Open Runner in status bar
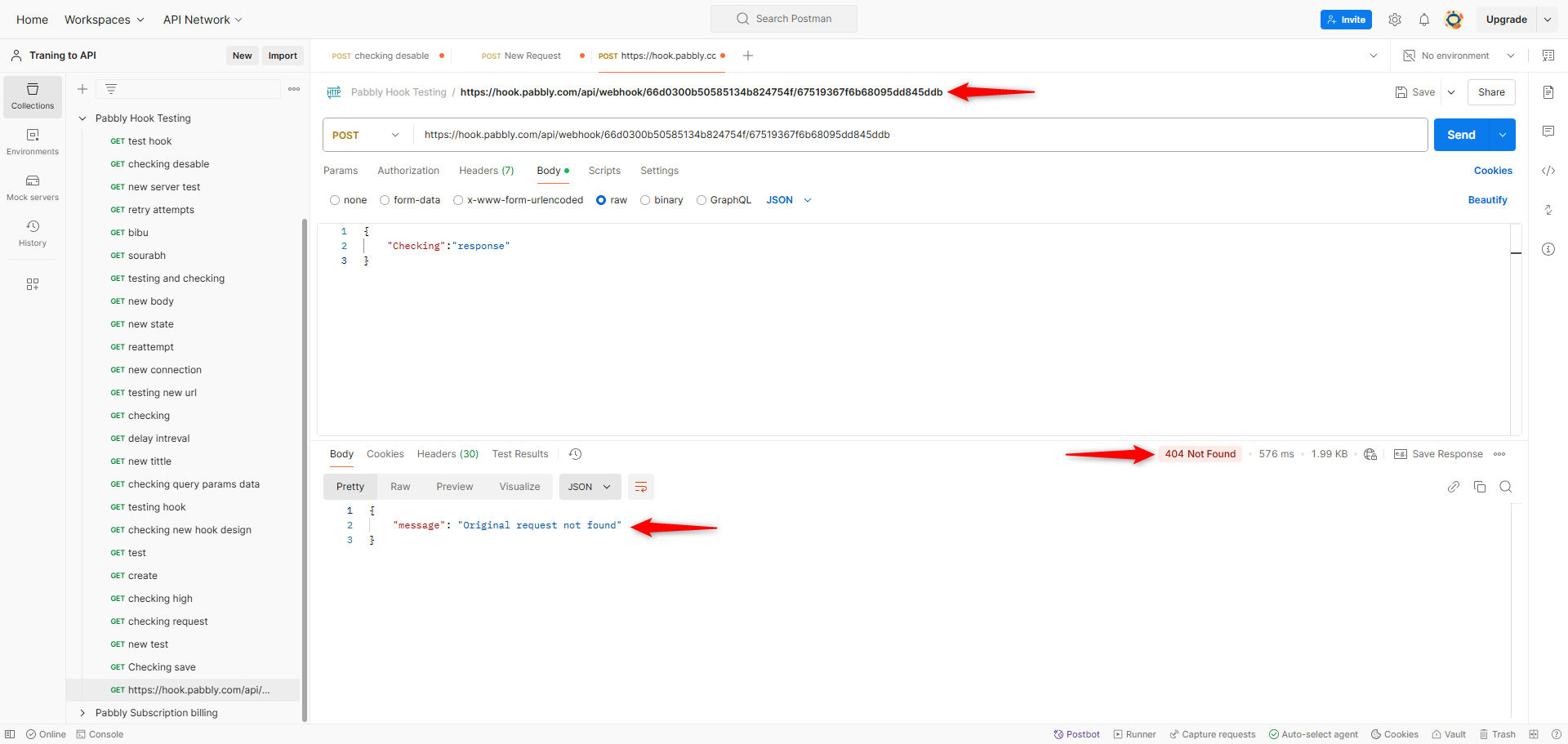The height and width of the screenshot is (744, 1568). pyautogui.click(x=1134, y=734)
